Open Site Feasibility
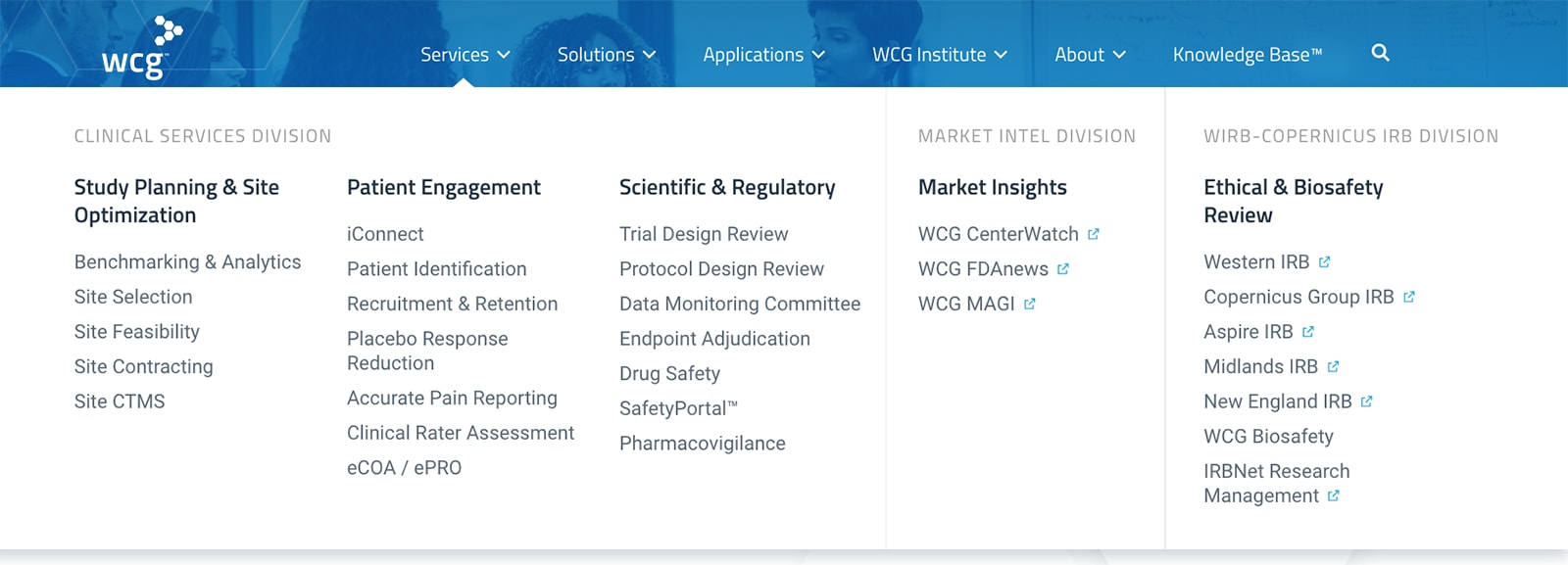 [x=137, y=332]
